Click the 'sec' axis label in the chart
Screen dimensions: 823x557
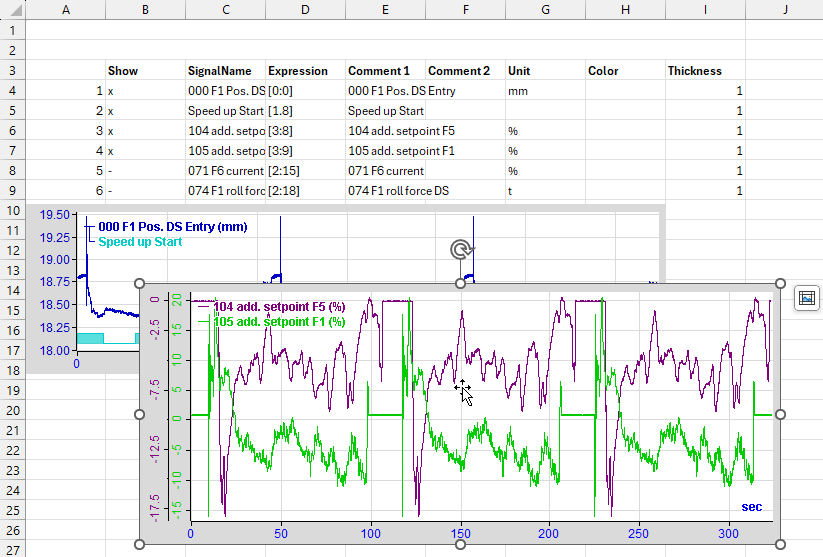tap(751, 507)
